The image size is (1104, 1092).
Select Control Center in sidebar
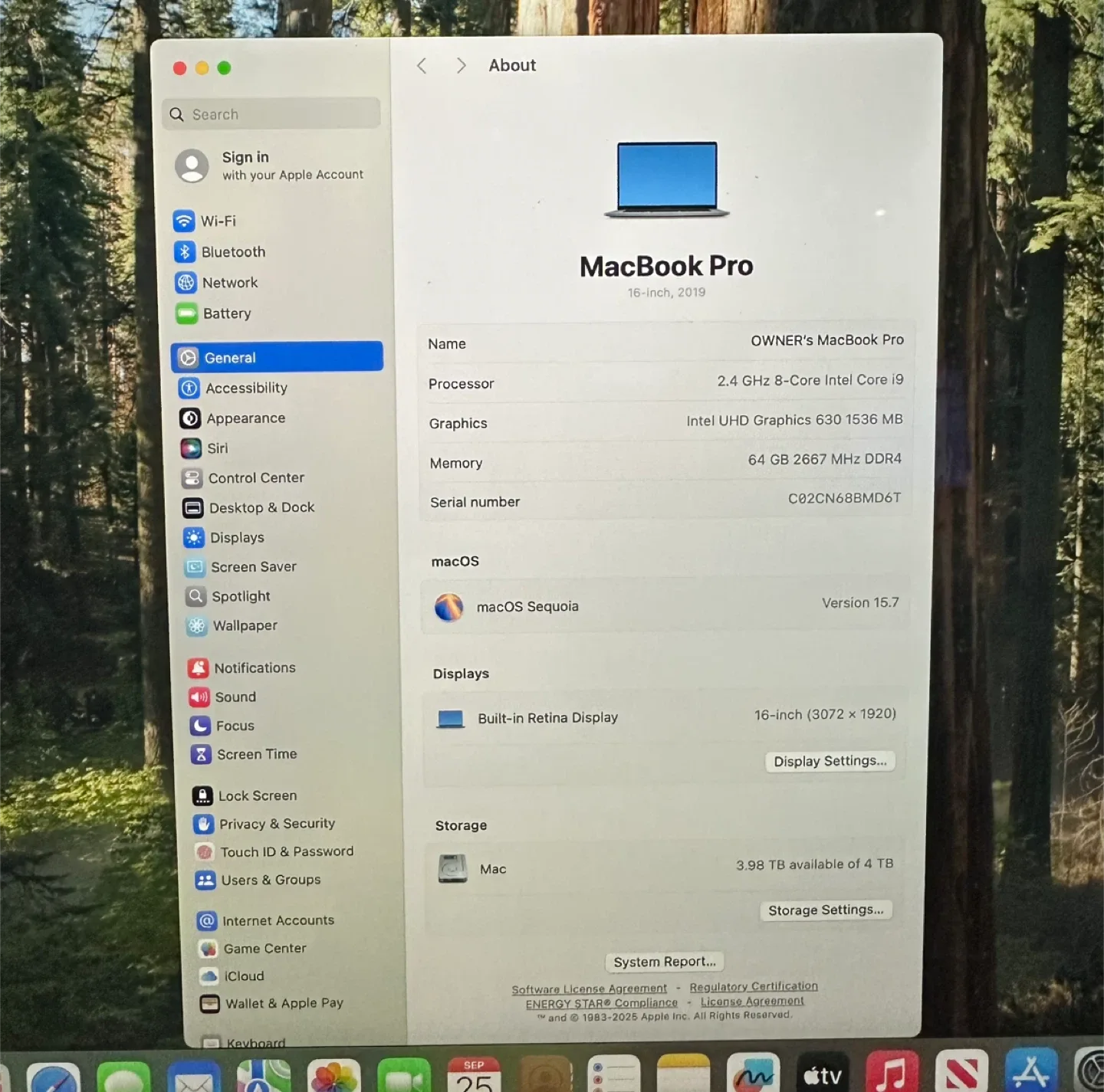[x=255, y=478]
